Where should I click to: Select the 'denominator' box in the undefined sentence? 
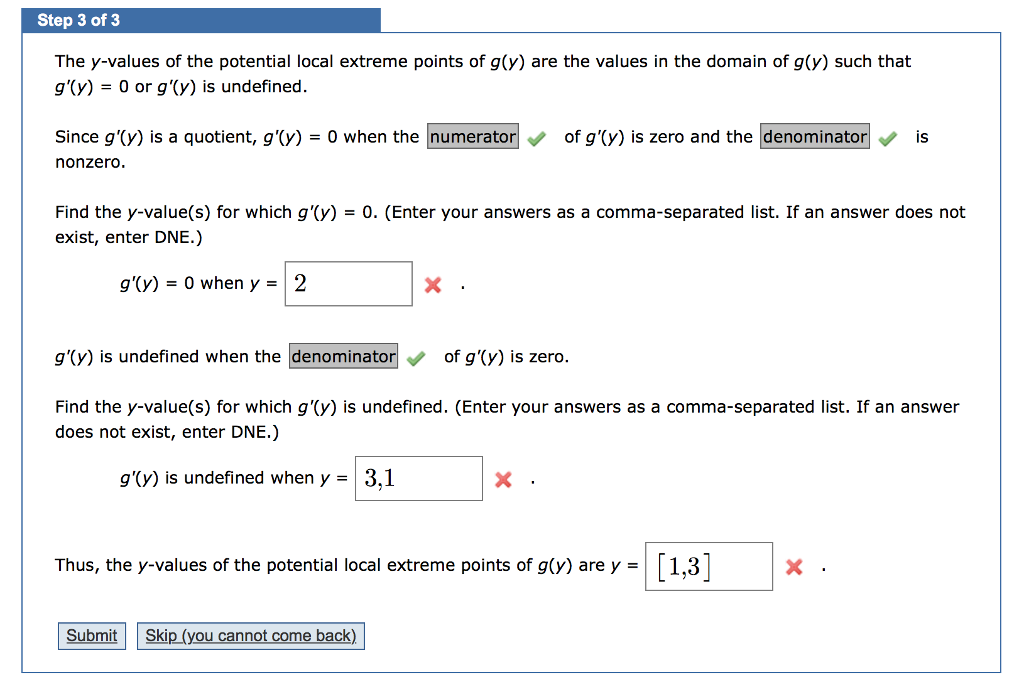pos(344,356)
